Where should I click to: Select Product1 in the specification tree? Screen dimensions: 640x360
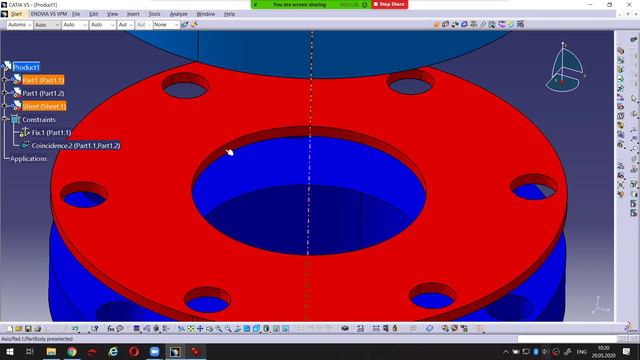[x=26, y=67]
